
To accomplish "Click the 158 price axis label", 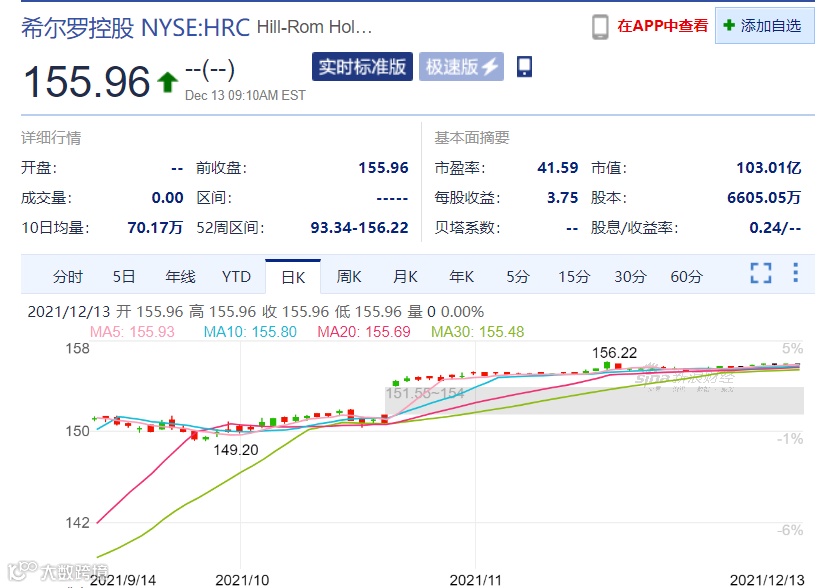I will click(x=77, y=349).
